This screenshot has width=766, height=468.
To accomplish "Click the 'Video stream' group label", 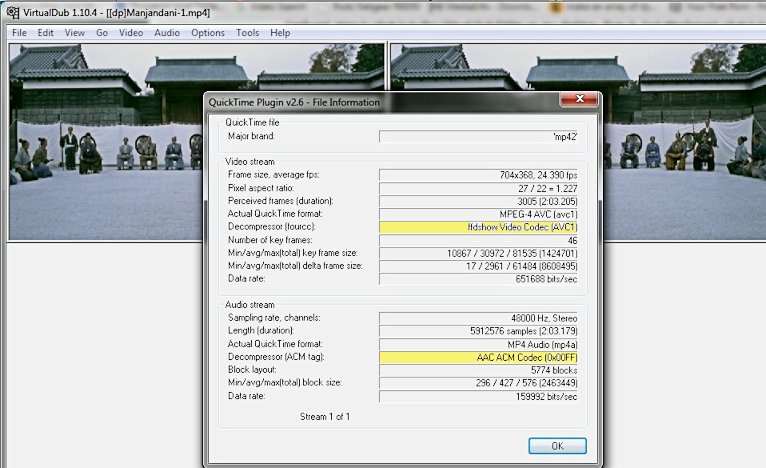I will click(250, 161).
